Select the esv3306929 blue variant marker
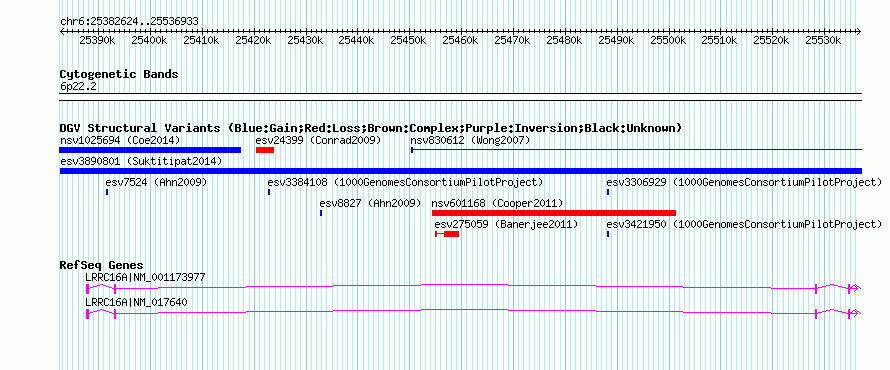This screenshot has height=370, width=890. (608, 192)
